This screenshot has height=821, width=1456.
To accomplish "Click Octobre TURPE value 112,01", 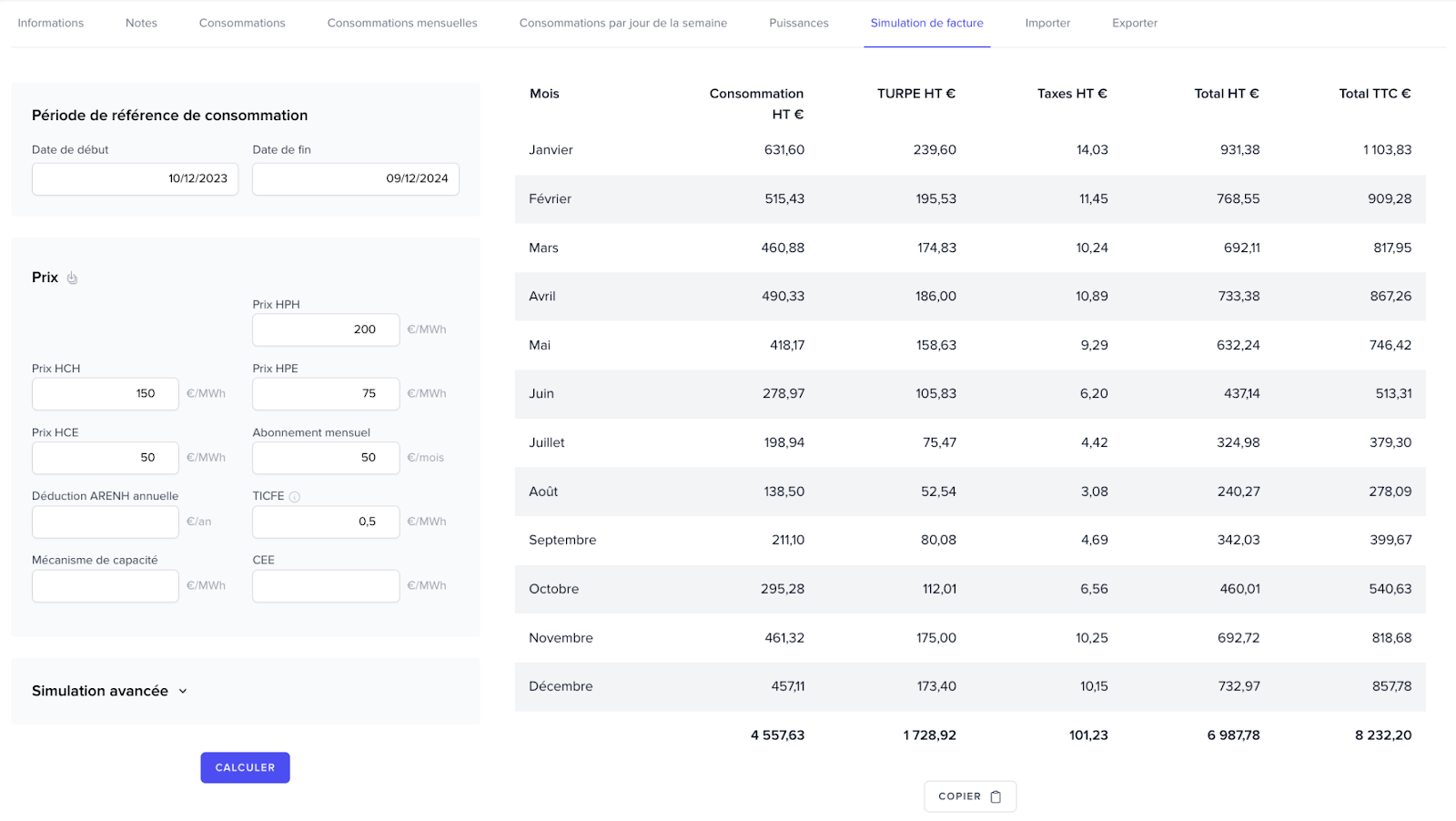I will (939, 589).
